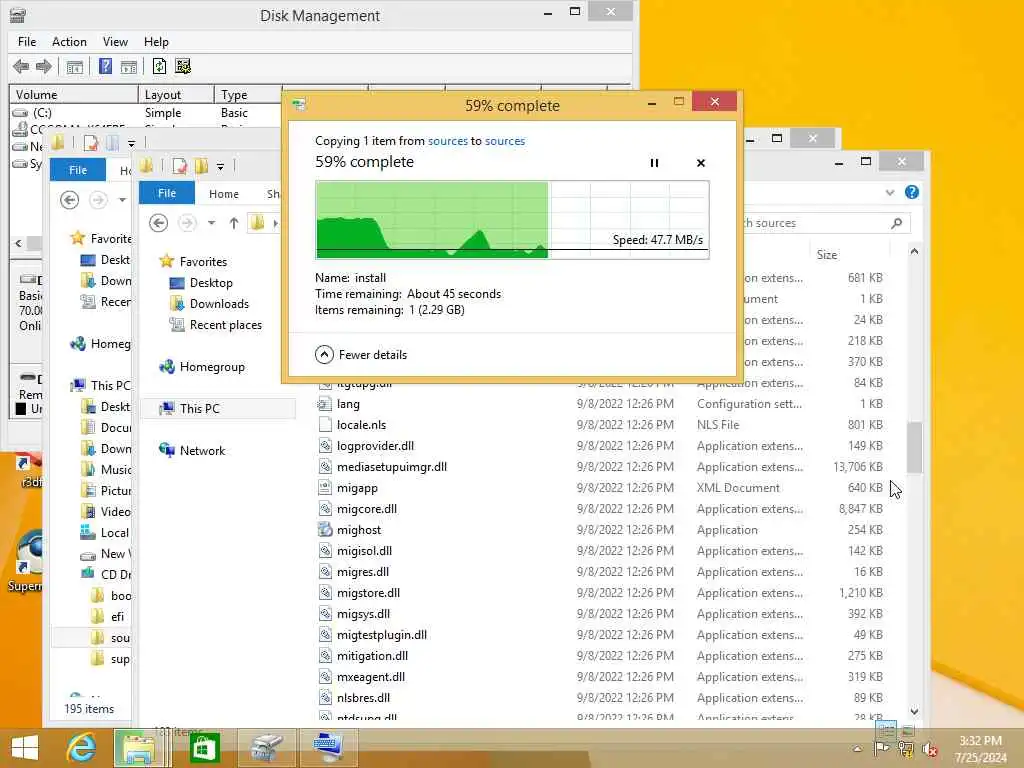This screenshot has width=1024, height=768.
Task: Sort files by Size column
Action: click(x=827, y=255)
